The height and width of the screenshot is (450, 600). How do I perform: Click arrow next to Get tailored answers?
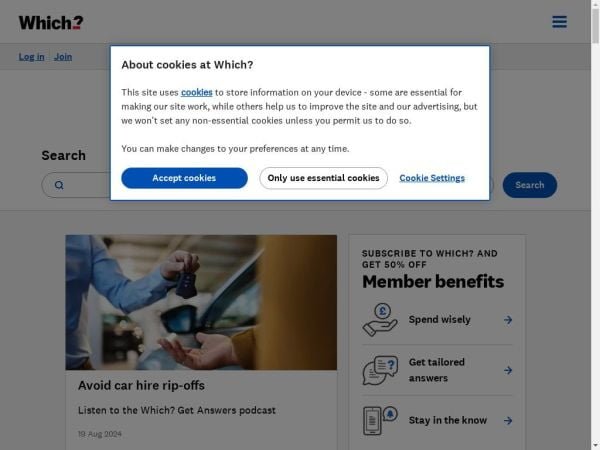click(508, 370)
